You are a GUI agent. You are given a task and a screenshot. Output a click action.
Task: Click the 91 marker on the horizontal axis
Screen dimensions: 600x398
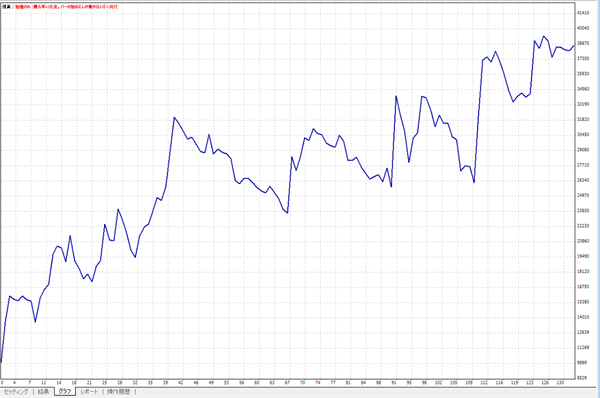tap(394, 383)
